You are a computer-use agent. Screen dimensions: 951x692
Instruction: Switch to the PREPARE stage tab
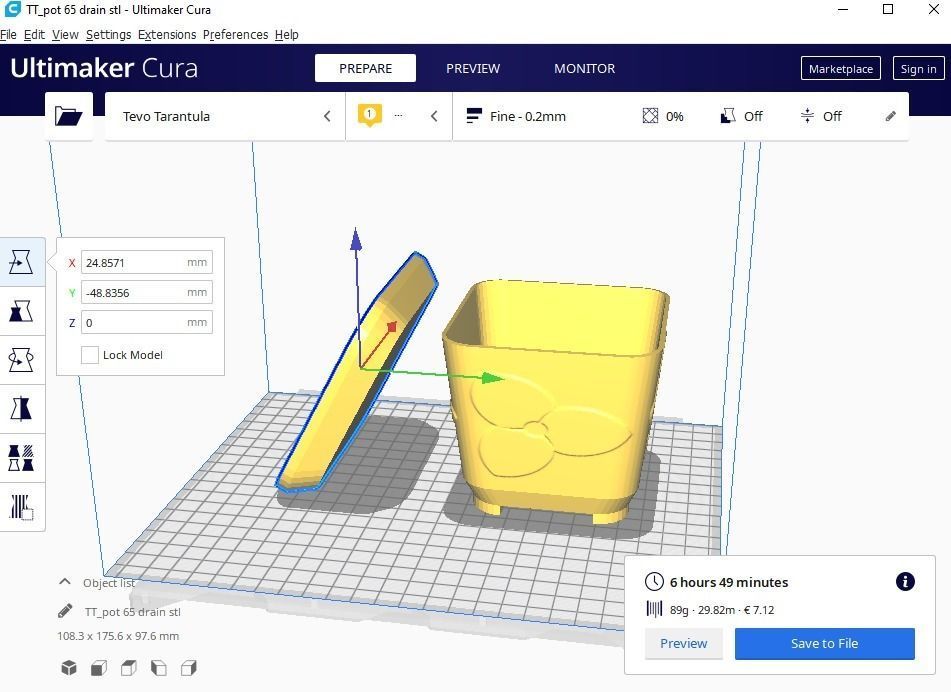pyautogui.click(x=365, y=68)
